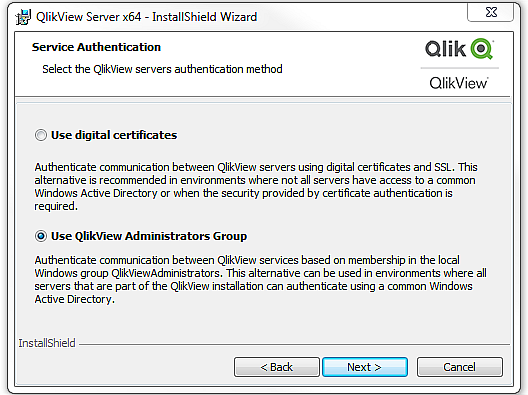Select Use QlikView Administrators Group option
The image size is (528, 395).
click(41, 236)
